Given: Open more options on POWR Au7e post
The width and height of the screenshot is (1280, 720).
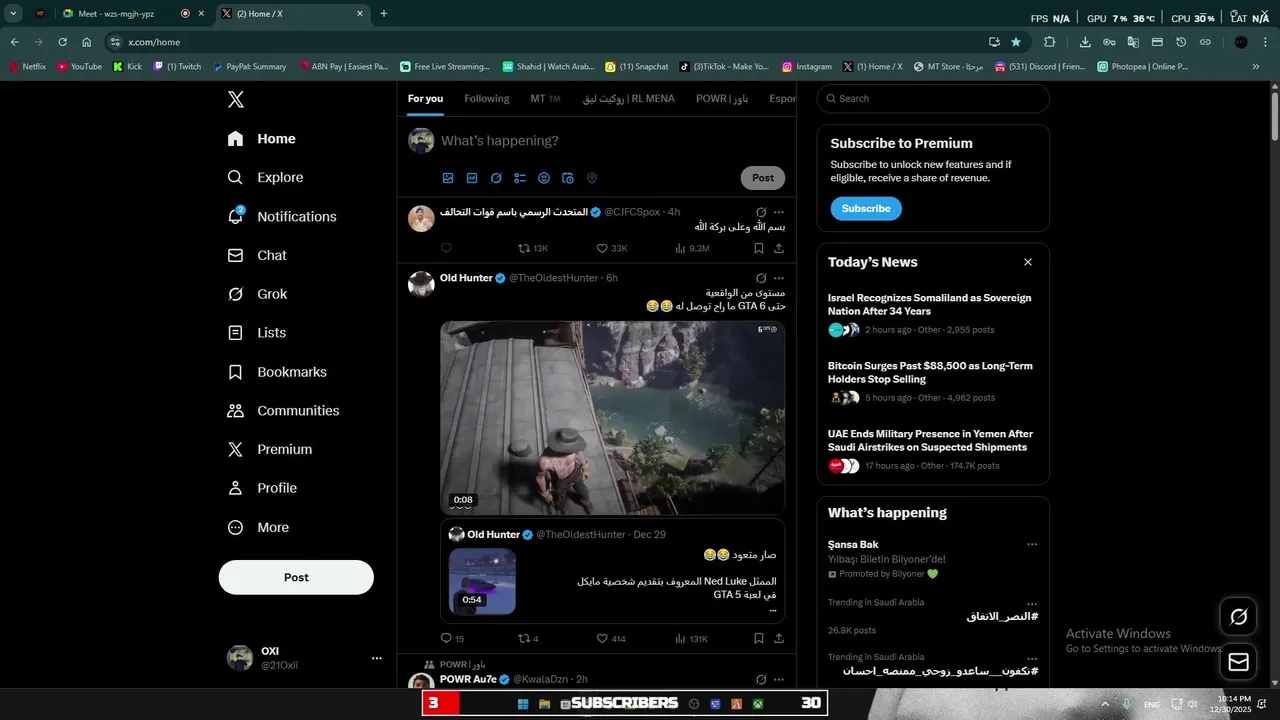Looking at the screenshot, I should (x=779, y=679).
